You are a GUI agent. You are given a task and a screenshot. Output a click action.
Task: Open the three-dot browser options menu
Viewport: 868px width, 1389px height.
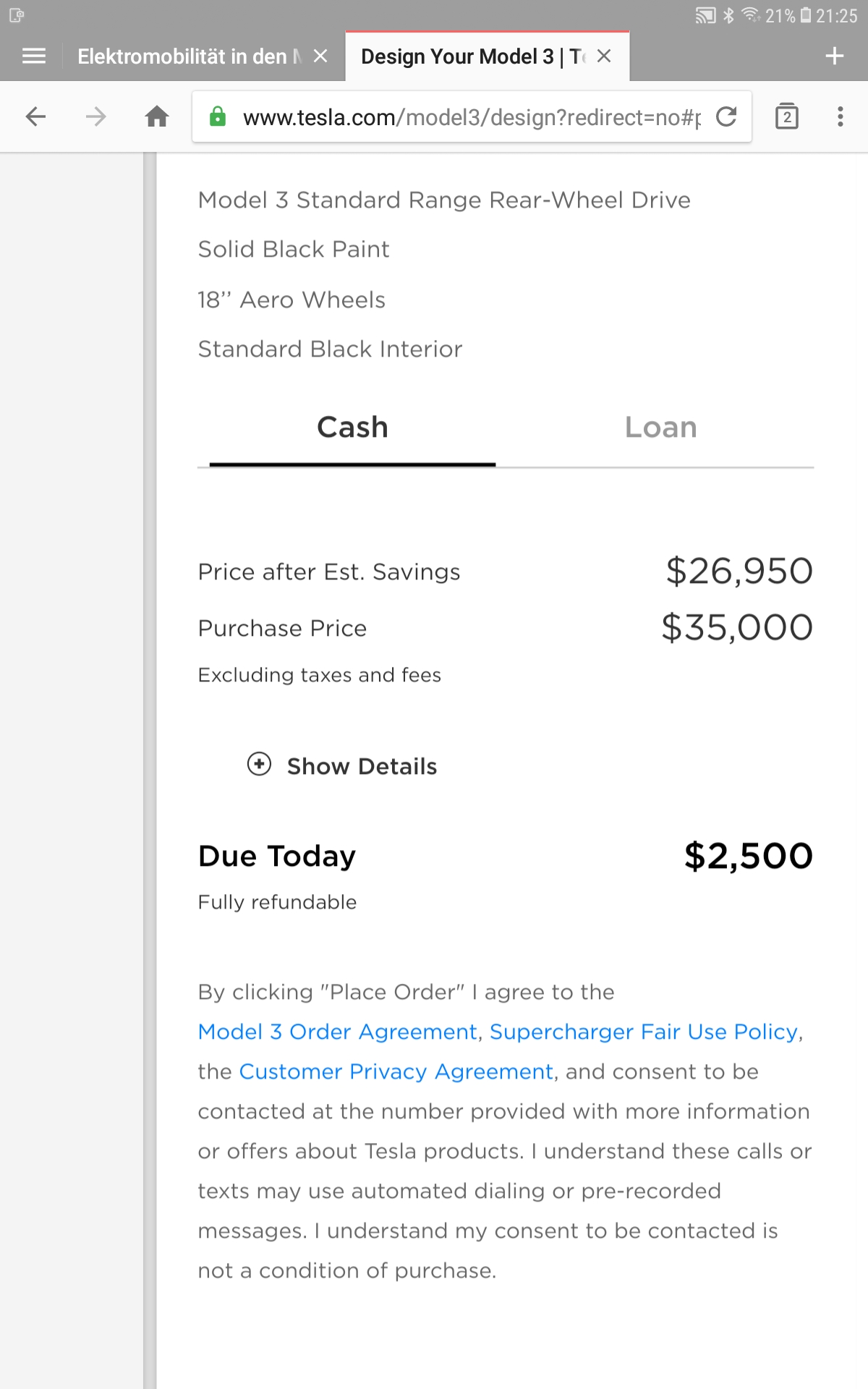click(x=840, y=116)
